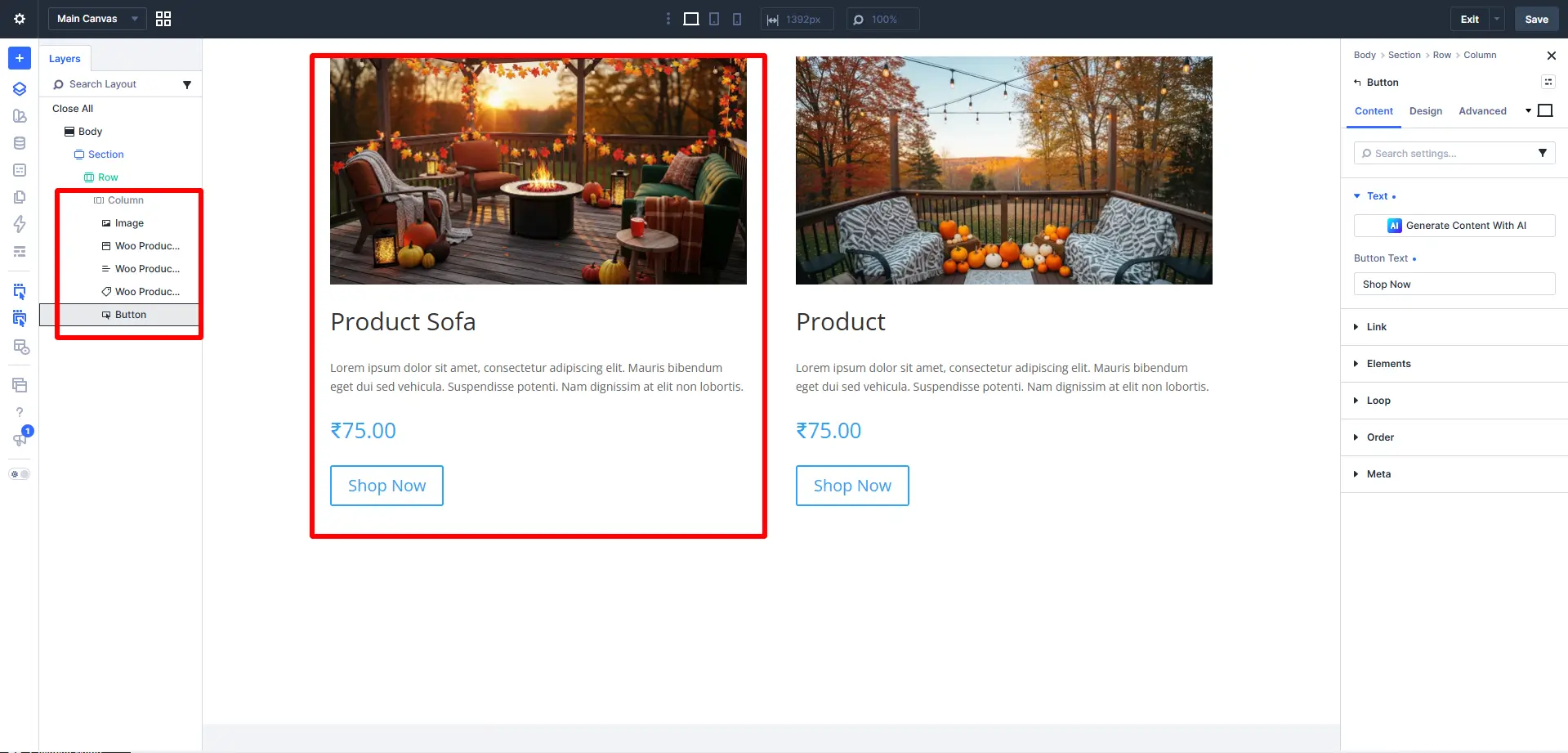Image resolution: width=1568 pixels, height=753 pixels.
Task: Click the Row breadcrumb in settings panel
Action: pyautogui.click(x=1441, y=55)
